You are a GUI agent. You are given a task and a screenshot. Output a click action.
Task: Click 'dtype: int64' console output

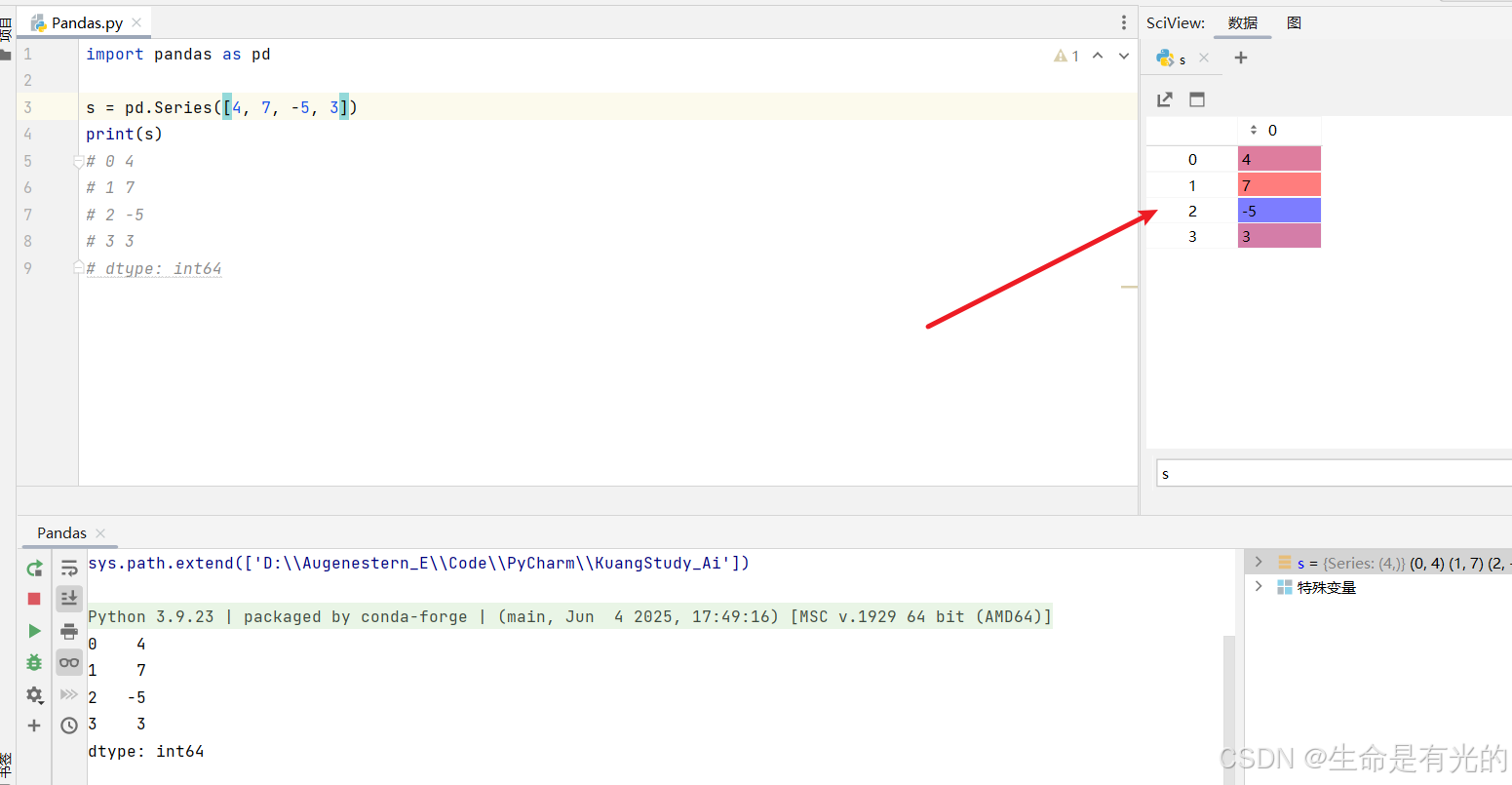(x=146, y=751)
